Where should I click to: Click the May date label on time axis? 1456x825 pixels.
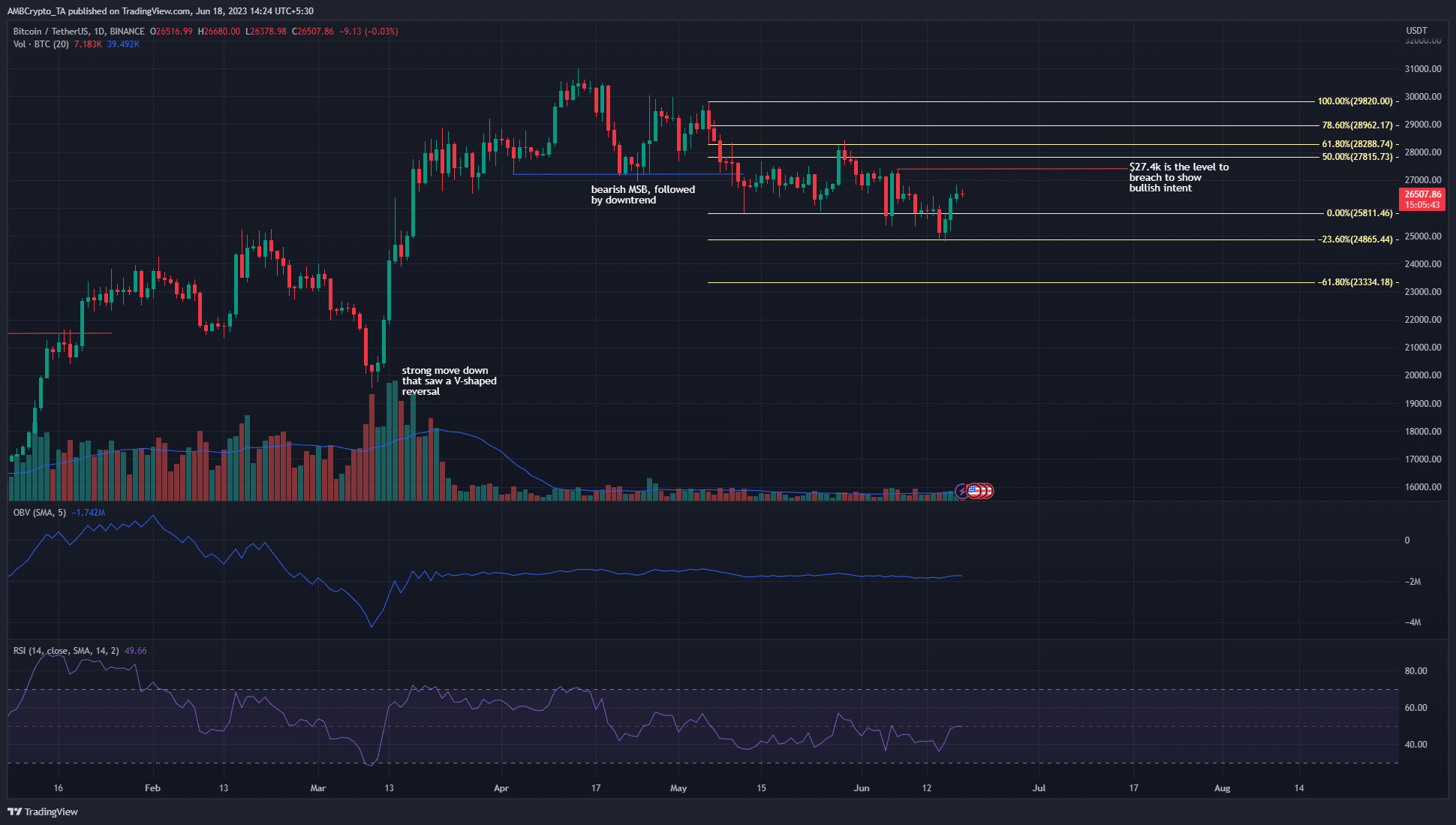[678, 788]
